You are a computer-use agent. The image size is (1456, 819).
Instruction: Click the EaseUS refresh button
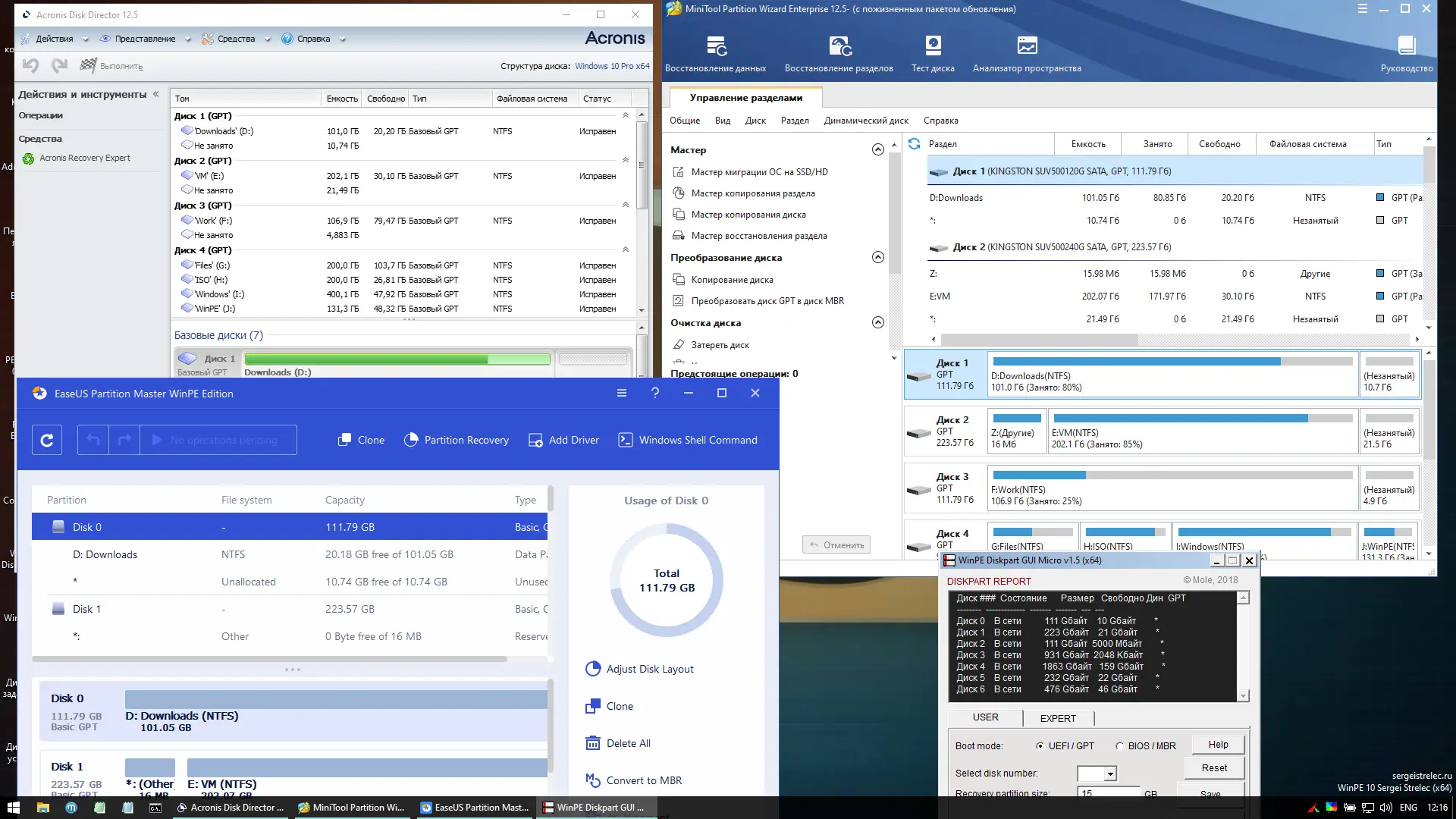(x=47, y=440)
